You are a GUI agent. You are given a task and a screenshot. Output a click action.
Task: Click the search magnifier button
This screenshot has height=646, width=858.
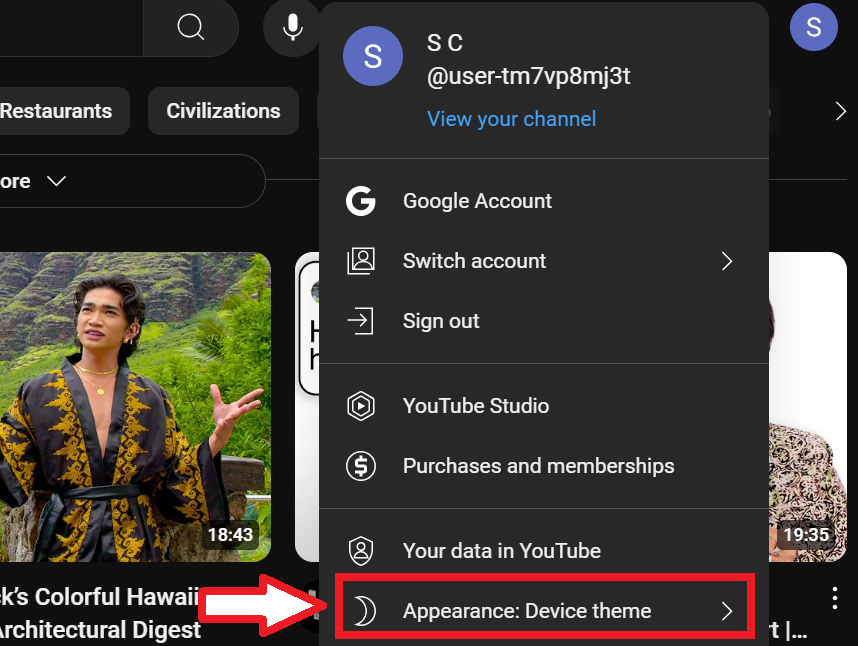coord(191,27)
